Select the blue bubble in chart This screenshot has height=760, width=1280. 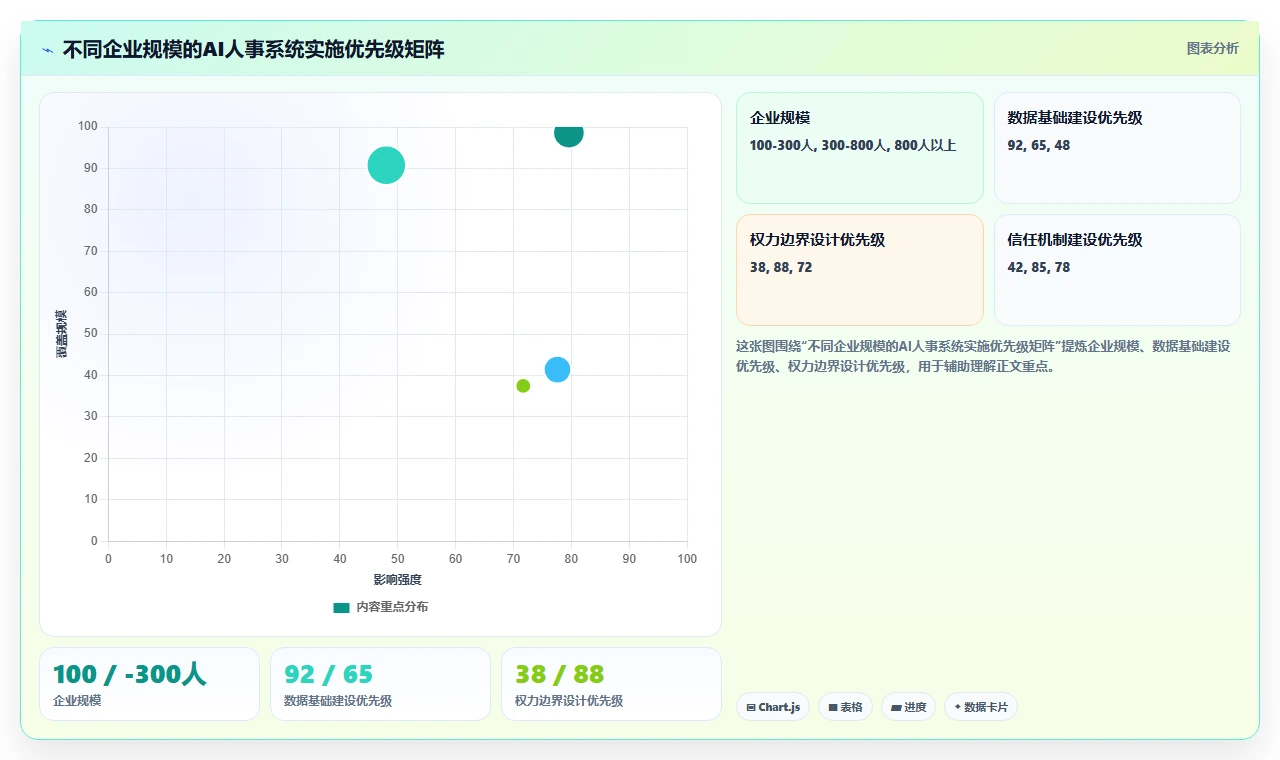(x=557, y=369)
